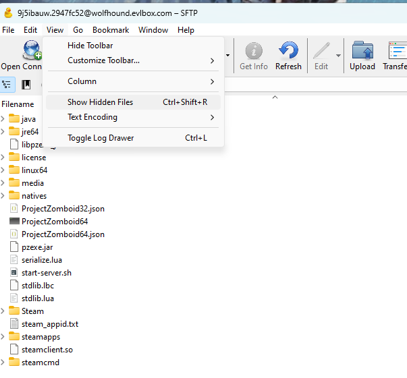Select the natives folder name

point(34,196)
